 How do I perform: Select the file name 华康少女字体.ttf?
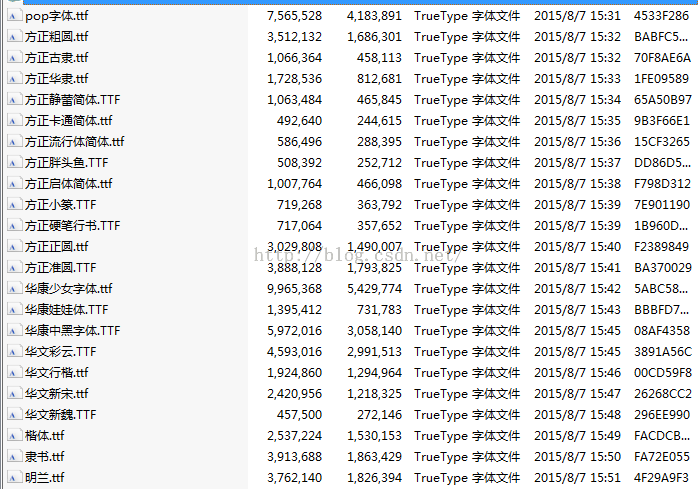[69, 288]
